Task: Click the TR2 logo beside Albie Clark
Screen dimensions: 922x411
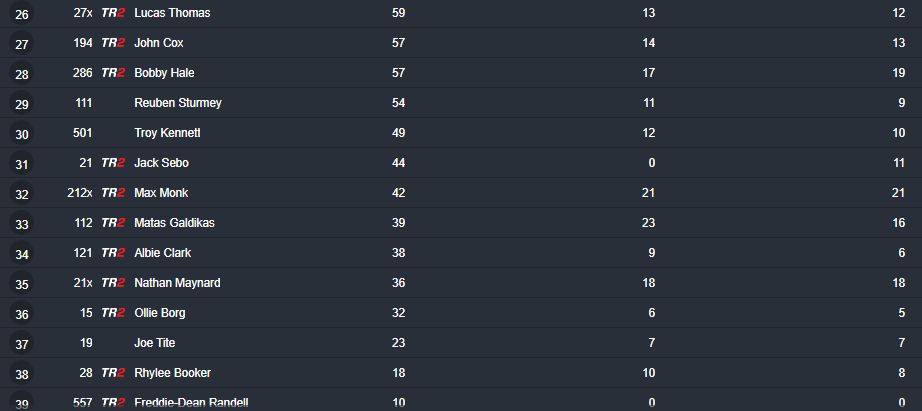Action: 113,253
